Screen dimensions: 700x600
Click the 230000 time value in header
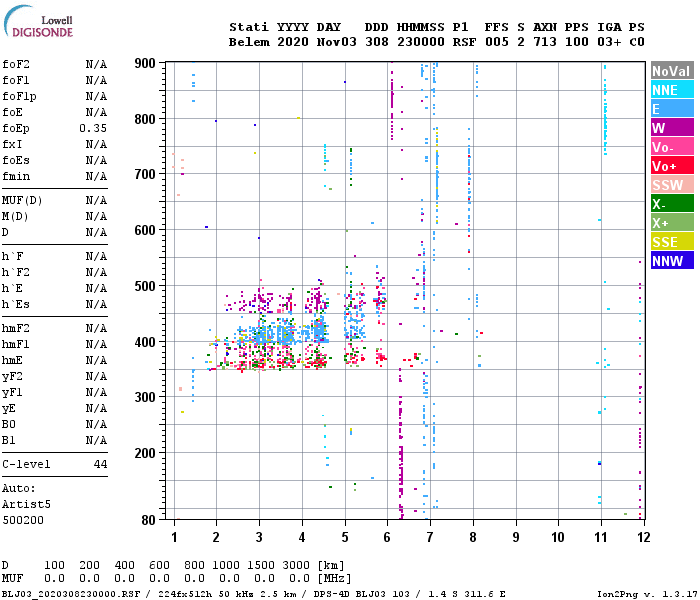coord(421,42)
